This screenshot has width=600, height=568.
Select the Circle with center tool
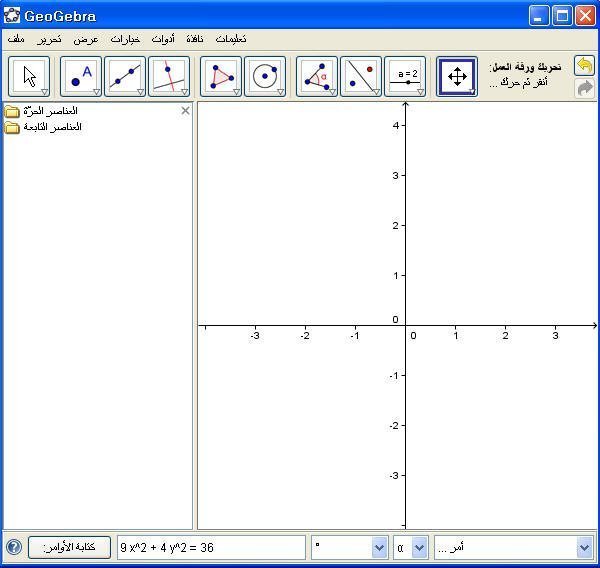pyautogui.click(x=265, y=77)
